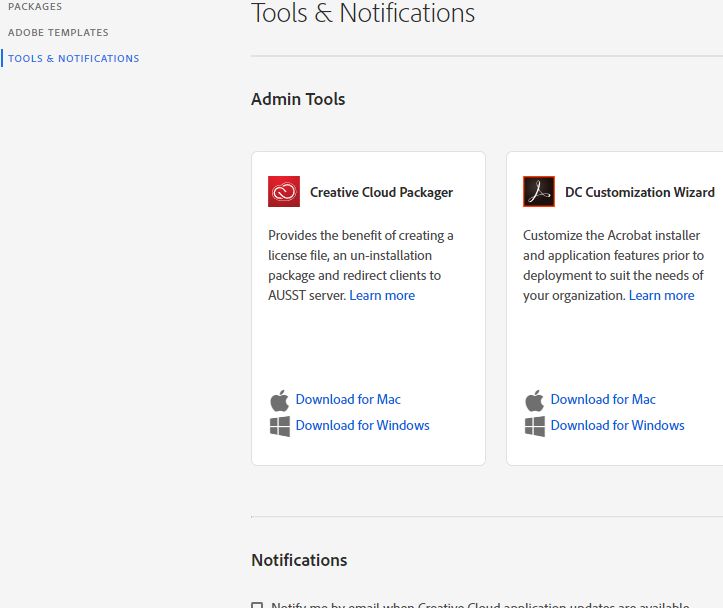The height and width of the screenshot is (608, 723).
Task: Select Tools & Notifications sidebar item
Action: (x=74, y=59)
